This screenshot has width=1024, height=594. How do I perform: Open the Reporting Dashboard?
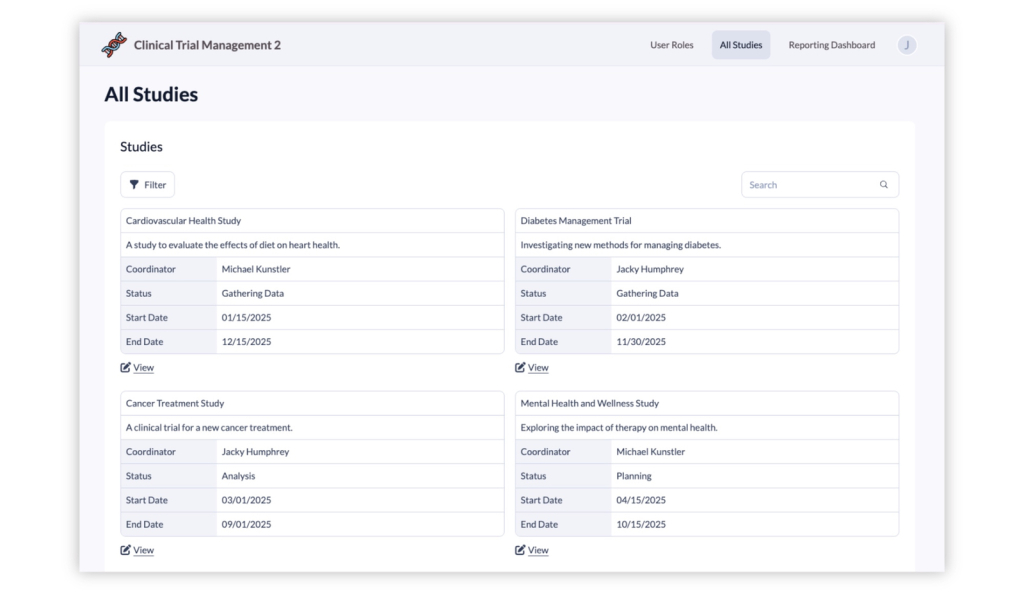click(x=831, y=44)
